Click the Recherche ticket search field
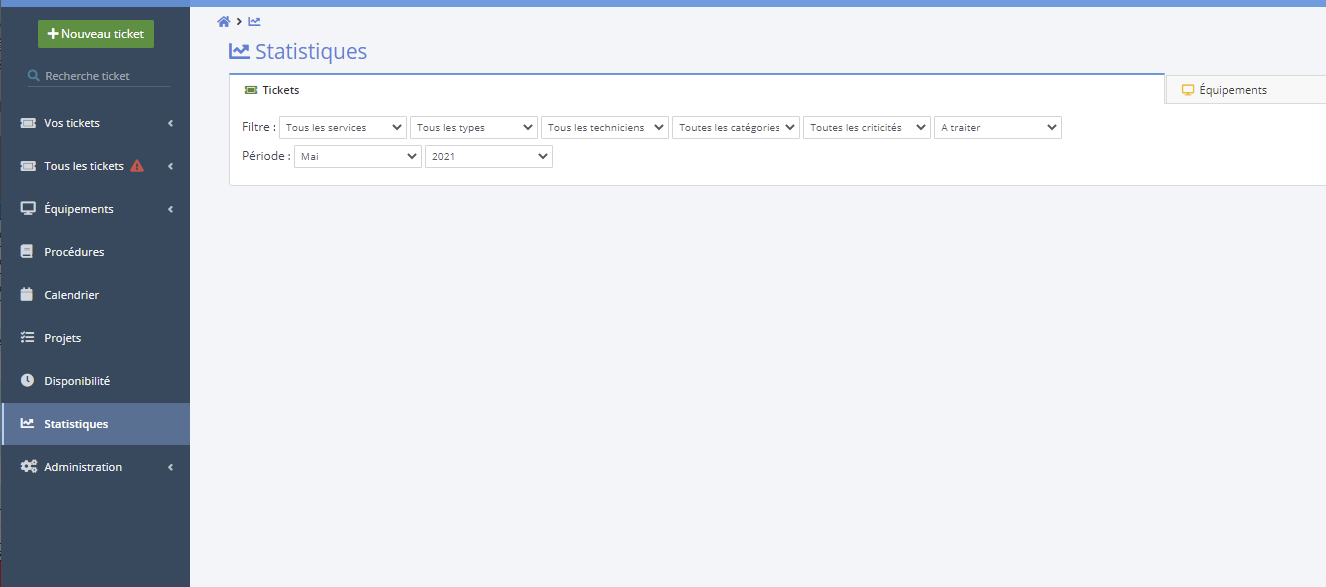This screenshot has height=587, width=1326. [x=100, y=76]
